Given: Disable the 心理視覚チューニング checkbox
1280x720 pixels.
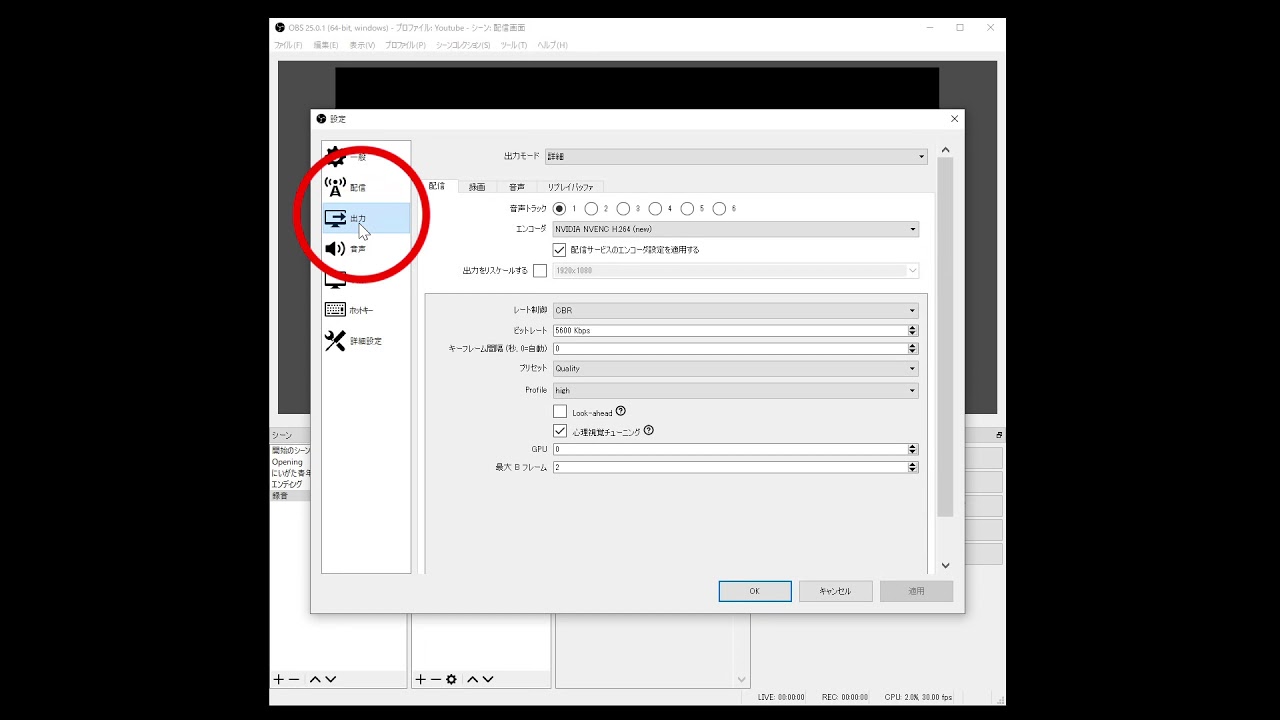Looking at the screenshot, I should 560,431.
